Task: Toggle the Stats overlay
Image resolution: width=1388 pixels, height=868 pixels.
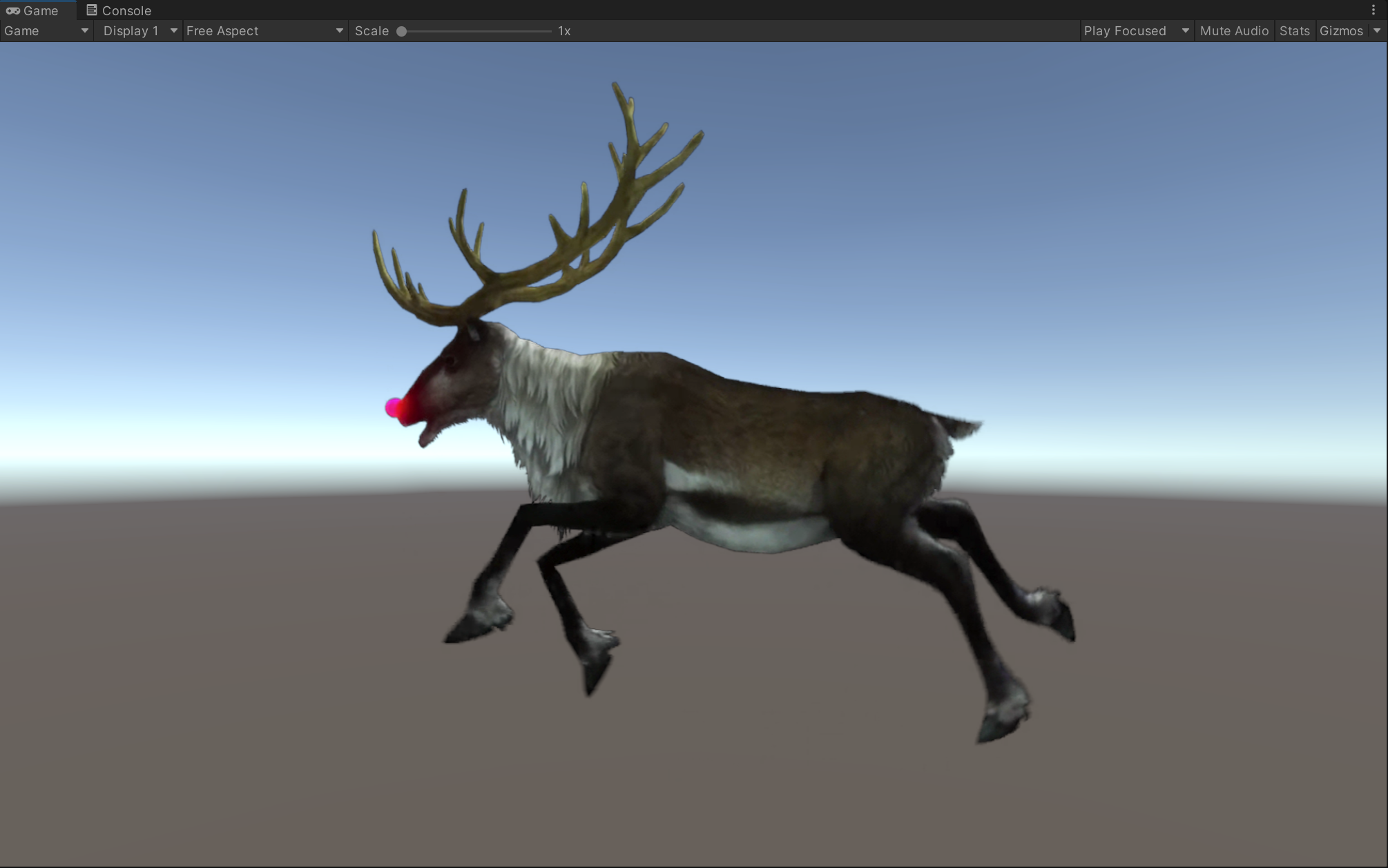Action: [x=1294, y=30]
